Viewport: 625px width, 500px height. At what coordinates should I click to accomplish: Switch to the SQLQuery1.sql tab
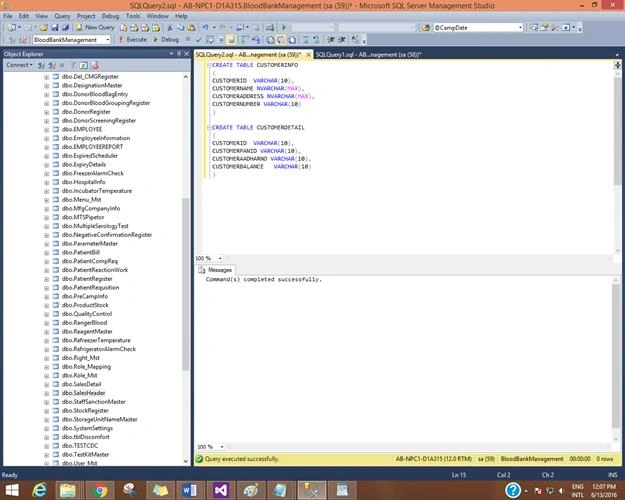[x=368, y=55]
